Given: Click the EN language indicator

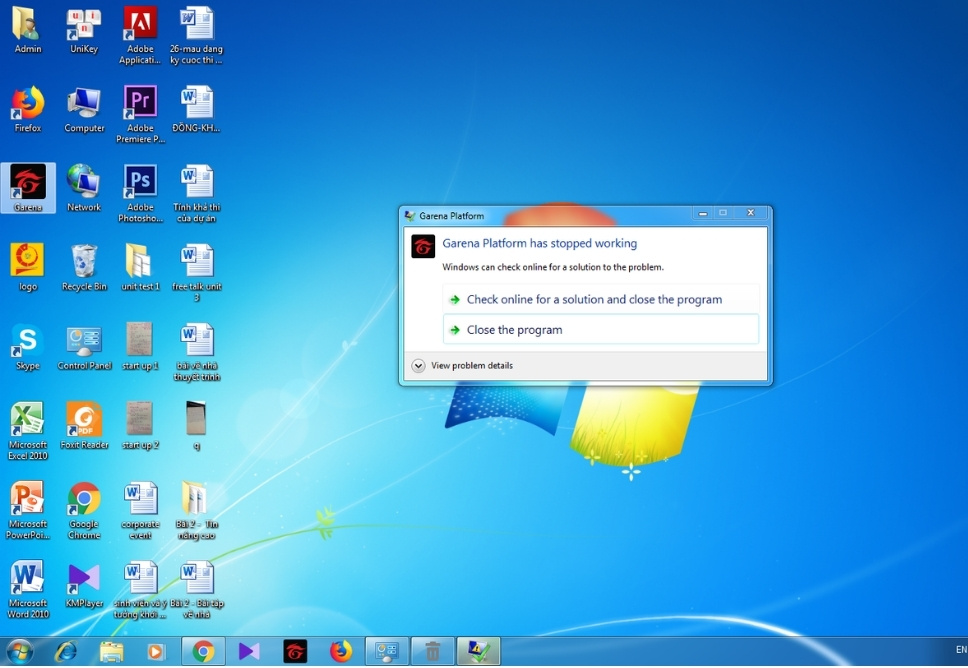Looking at the screenshot, I should (x=961, y=649).
